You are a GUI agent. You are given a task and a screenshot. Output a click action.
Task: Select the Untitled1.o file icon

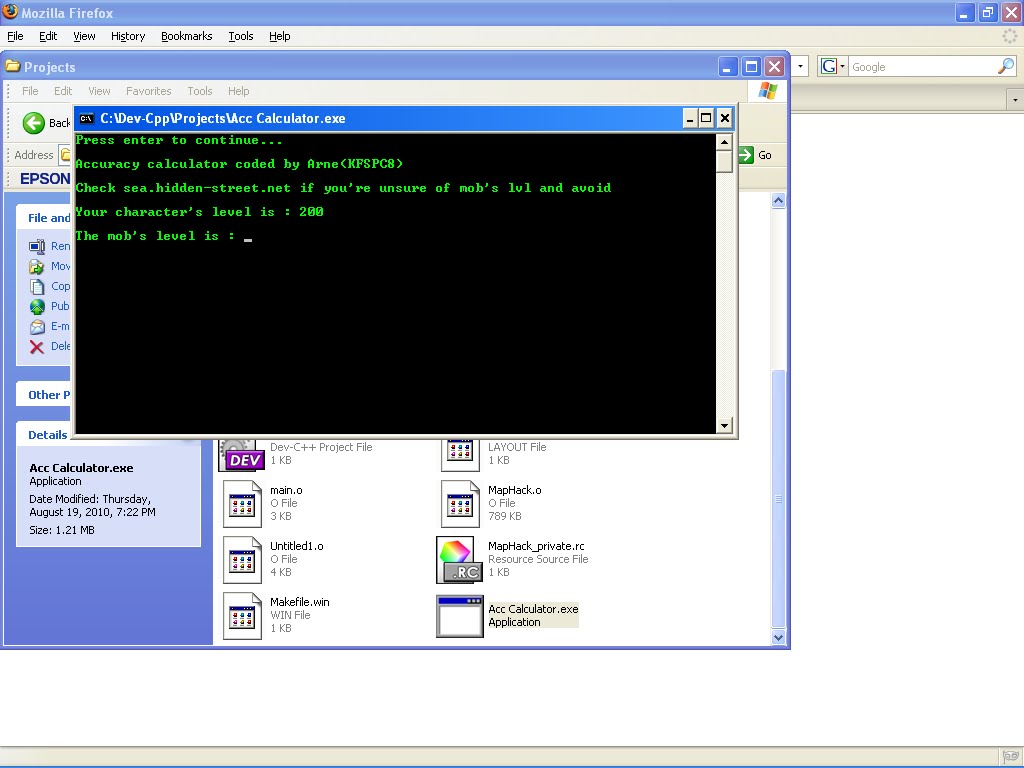(x=242, y=560)
